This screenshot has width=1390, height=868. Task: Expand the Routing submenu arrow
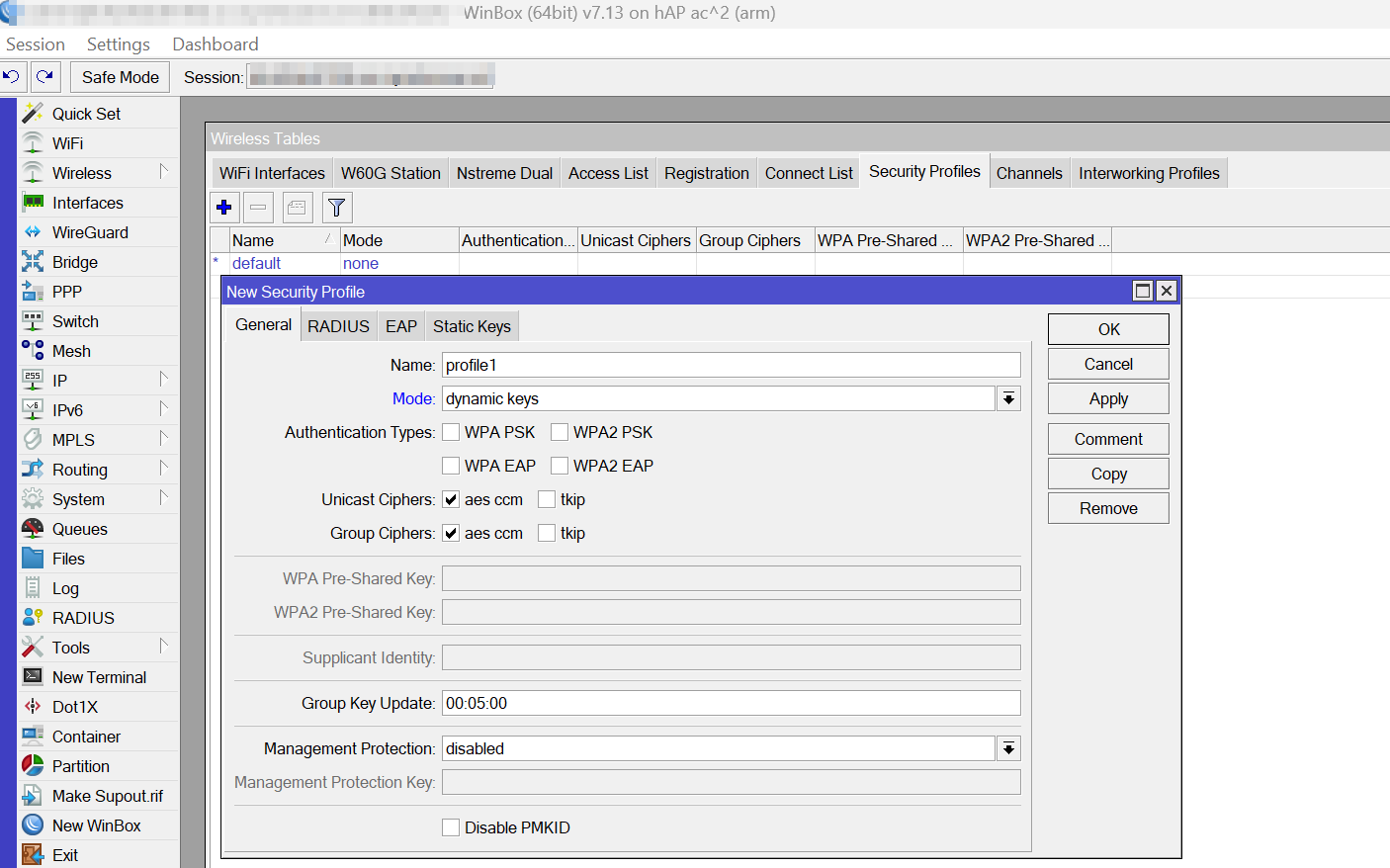(164, 469)
